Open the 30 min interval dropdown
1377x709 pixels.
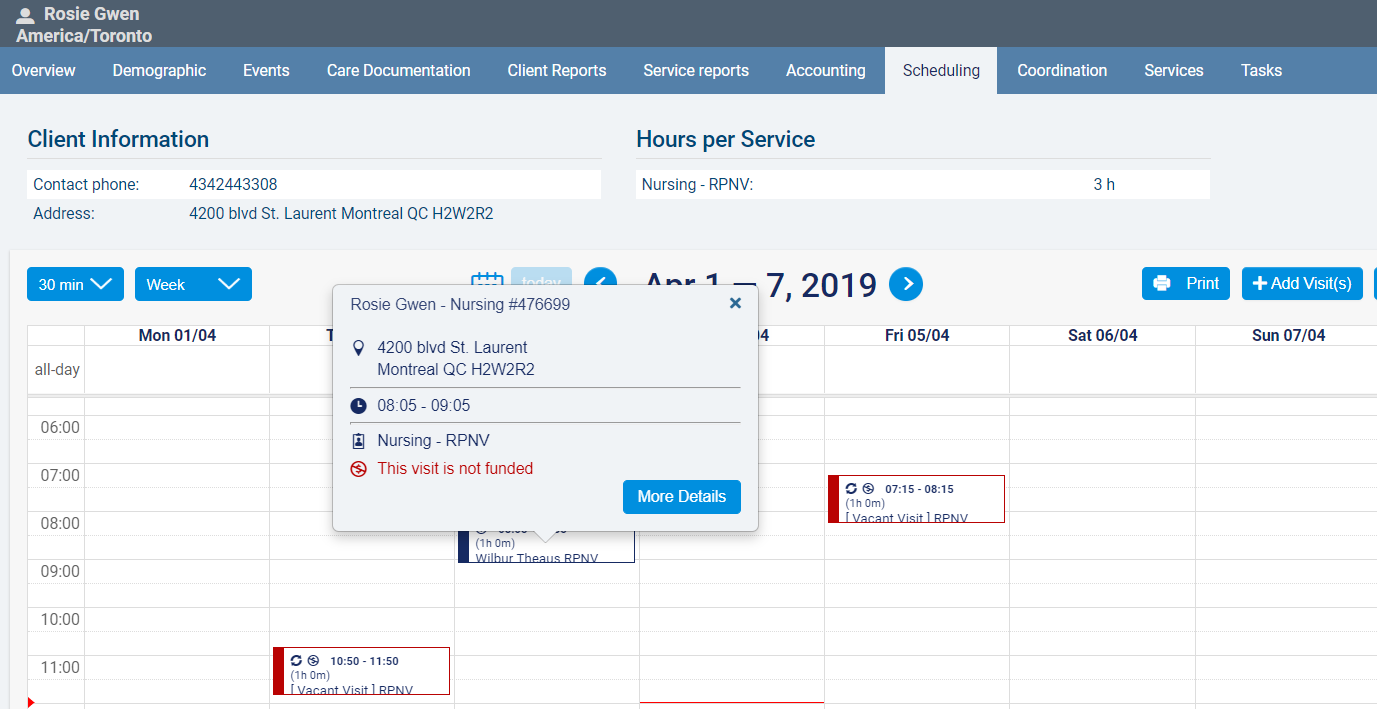click(75, 284)
